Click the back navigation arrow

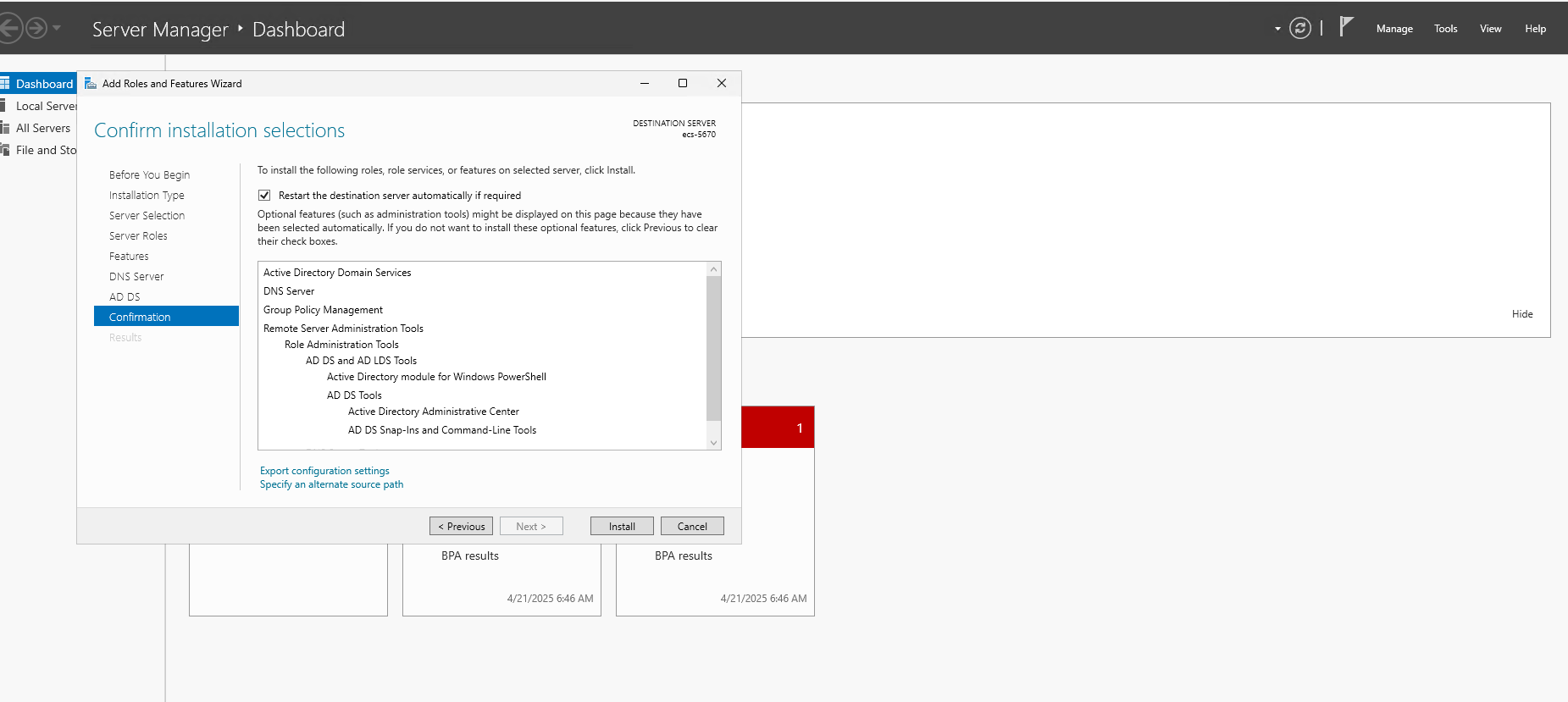(8, 29)
